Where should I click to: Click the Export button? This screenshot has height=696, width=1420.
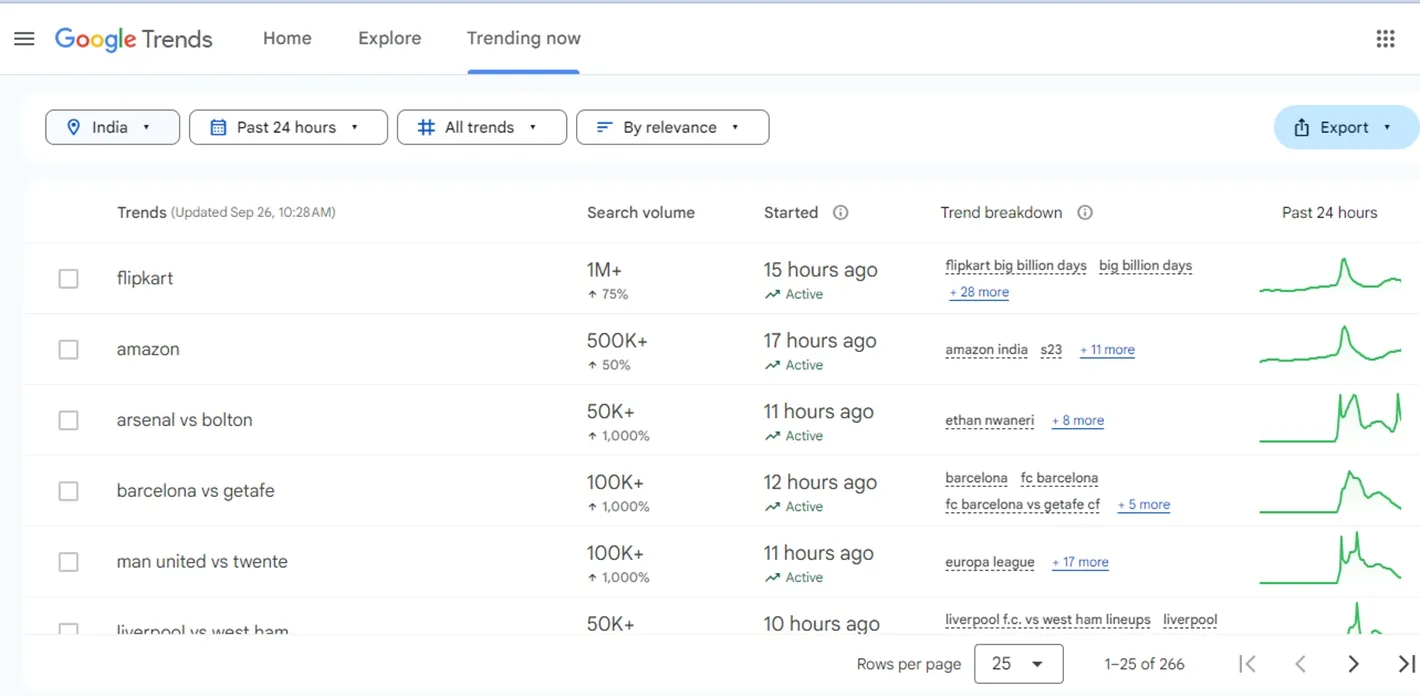point(1344,127)
